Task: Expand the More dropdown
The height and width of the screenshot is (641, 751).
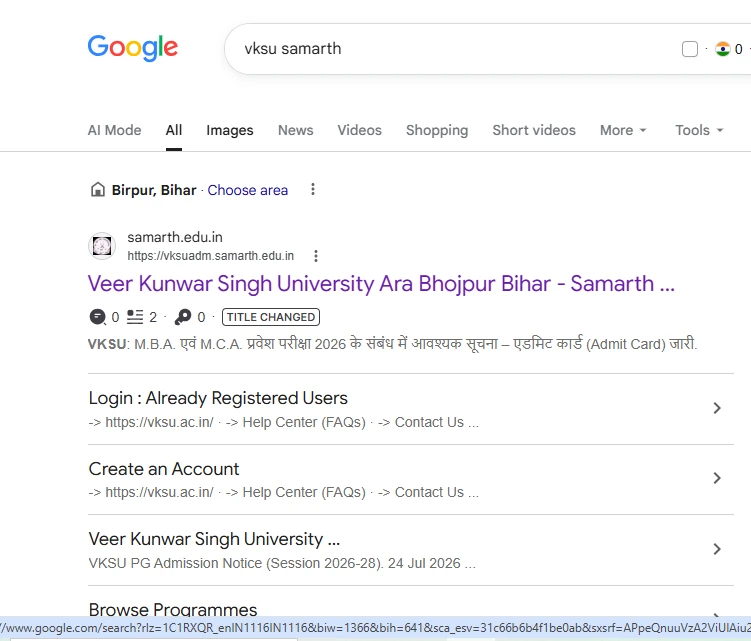Action: (x=623, y=130)
